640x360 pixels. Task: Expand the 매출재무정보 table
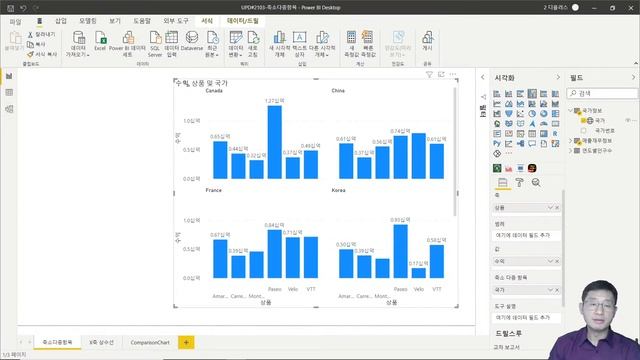click(x=571, y=141)
